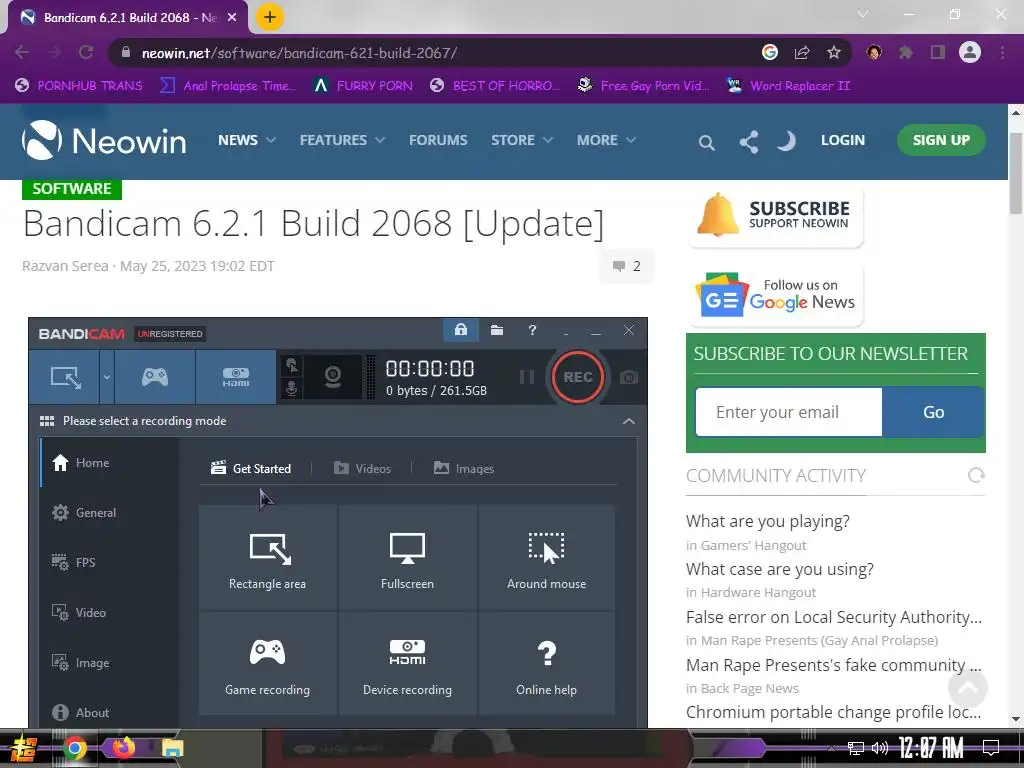Open About in the Bandicam sidebar
This screenshot has width=1024, height=768.
(108, 712)
